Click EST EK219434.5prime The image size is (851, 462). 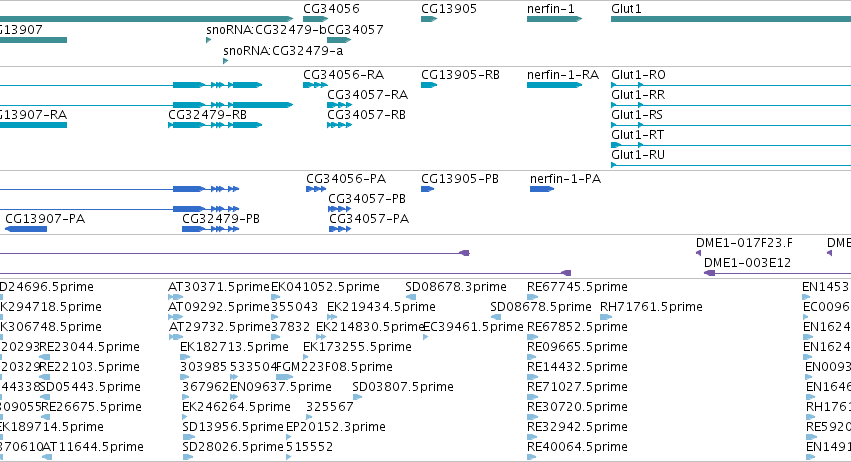point(381,307)
